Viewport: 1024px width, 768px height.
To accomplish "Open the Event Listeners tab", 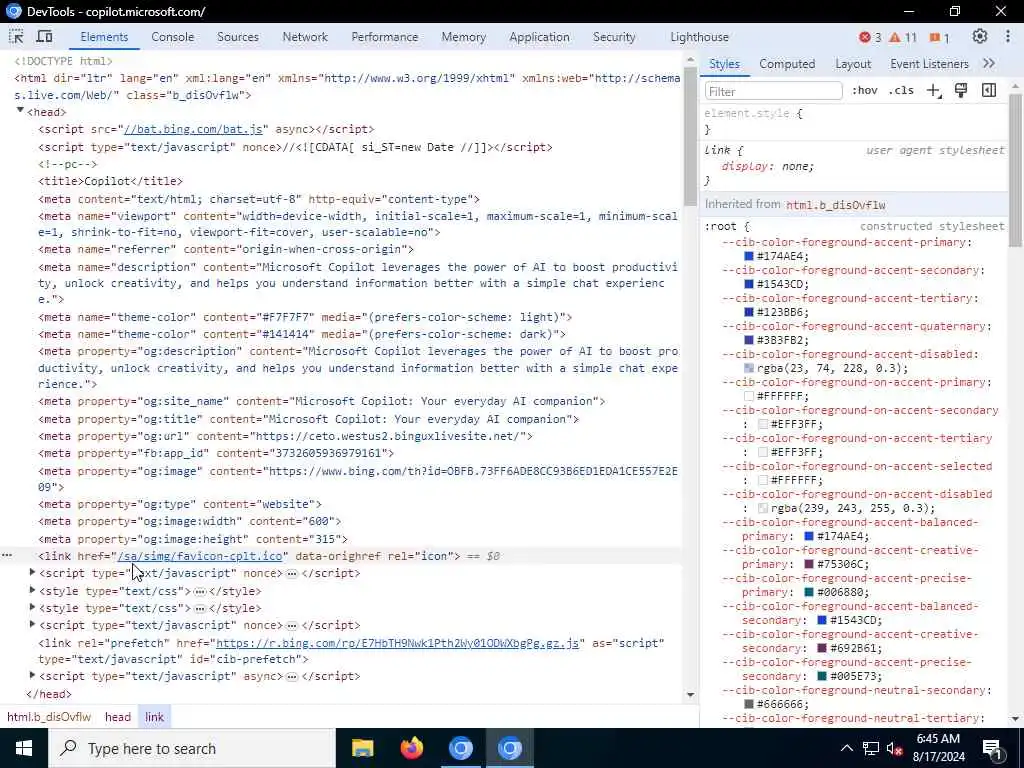I will [x=929, y=64].
